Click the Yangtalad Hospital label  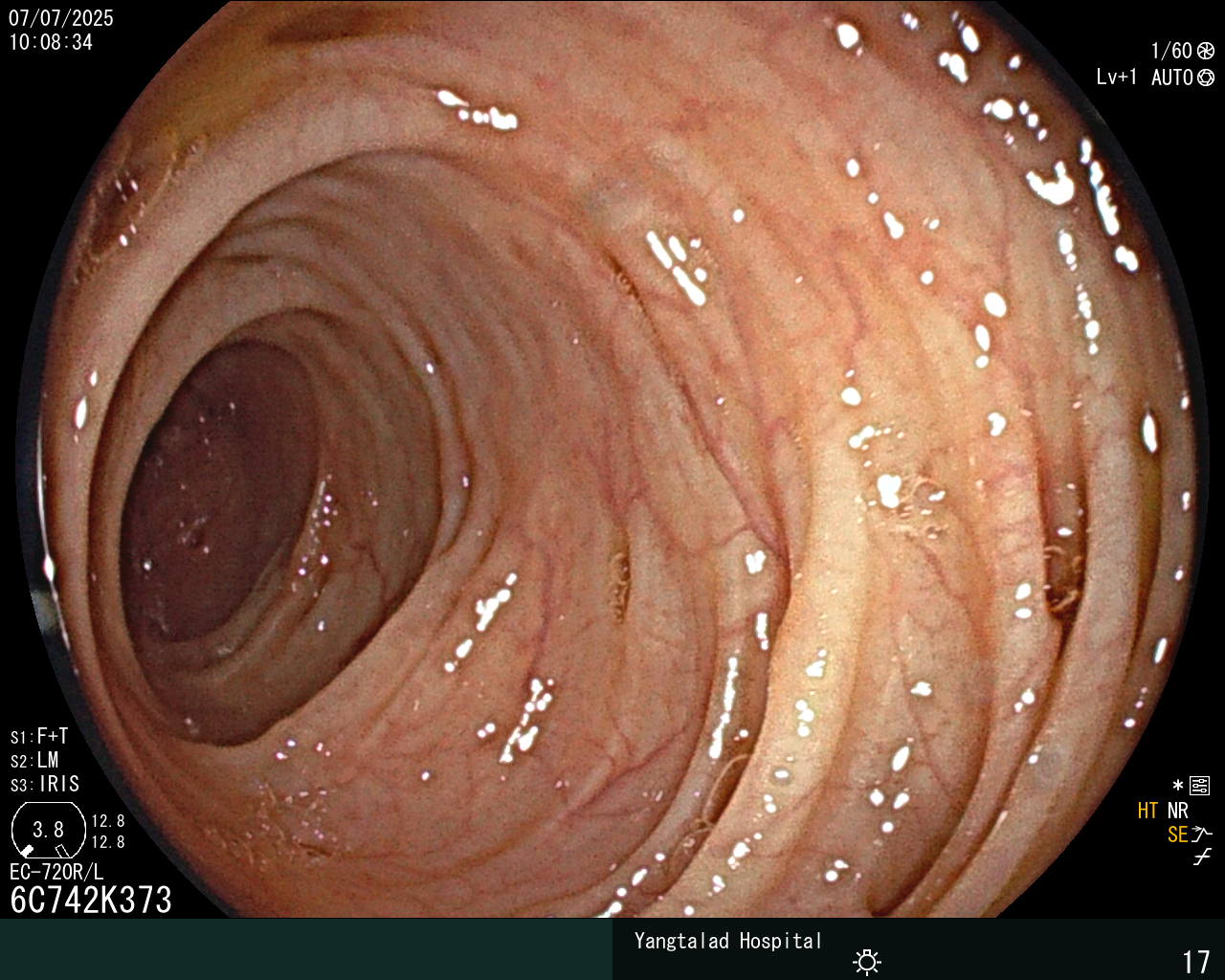tap(728, 941)
